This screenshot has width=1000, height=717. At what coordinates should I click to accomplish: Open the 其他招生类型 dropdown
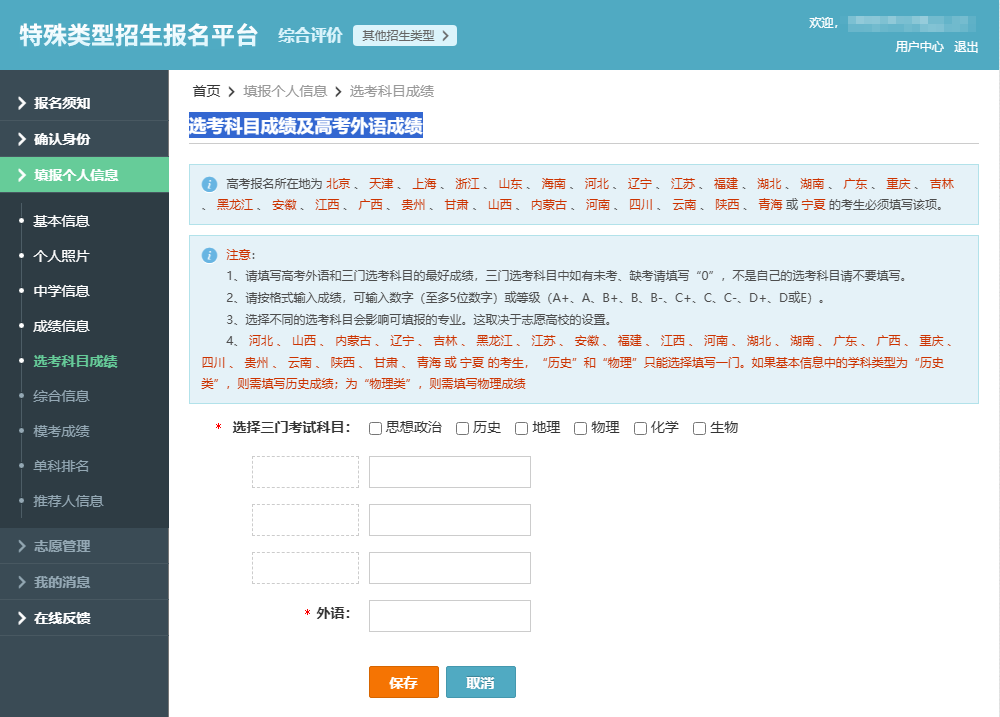[404, 34]
